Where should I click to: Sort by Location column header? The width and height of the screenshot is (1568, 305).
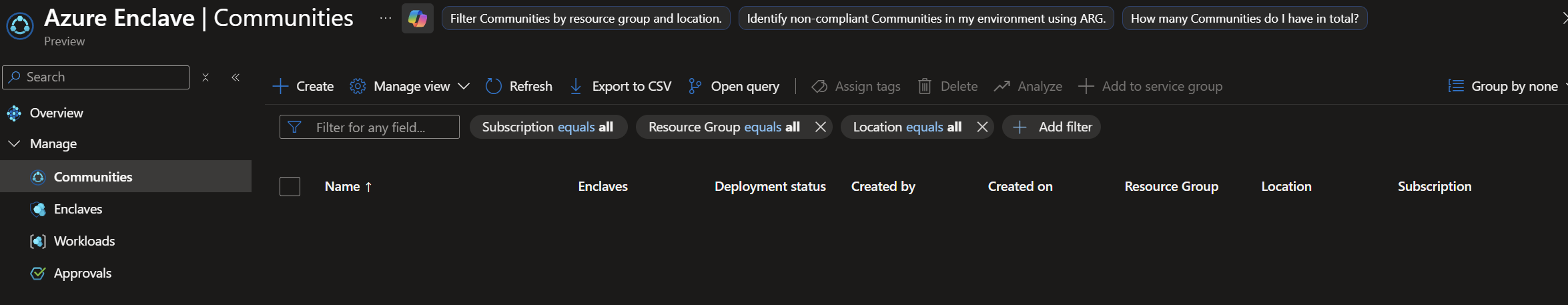(1286, 186)
